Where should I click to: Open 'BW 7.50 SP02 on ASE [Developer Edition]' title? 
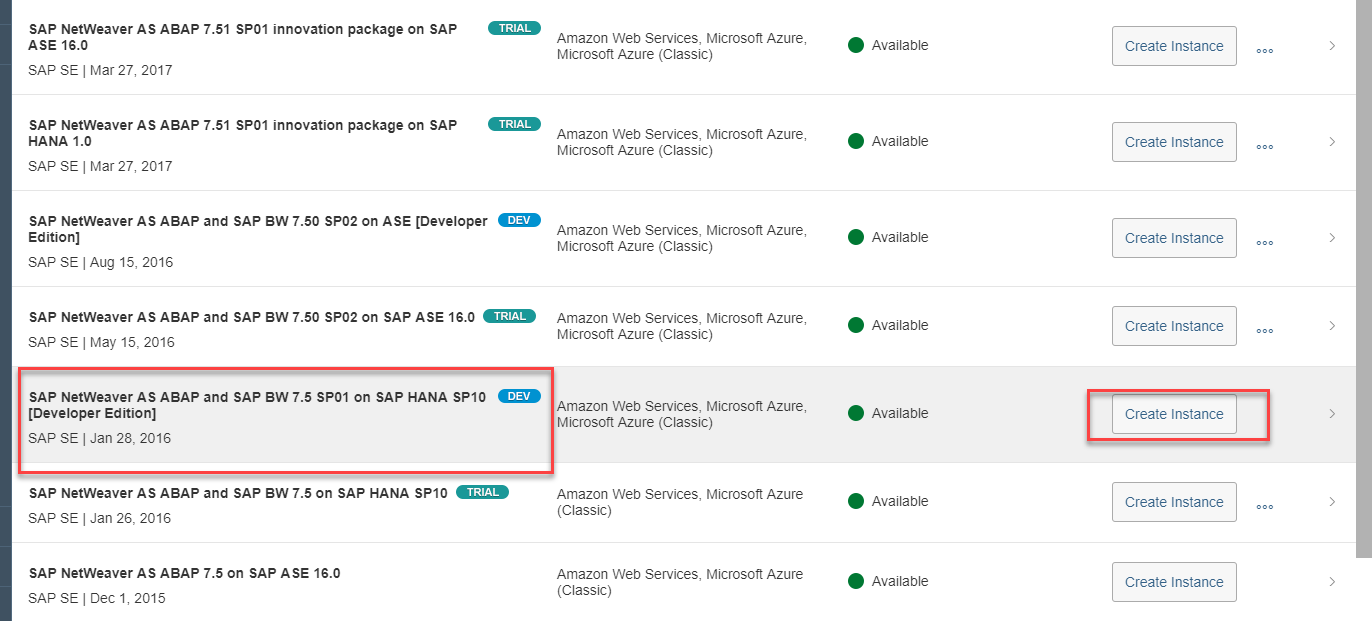click(258, 229)
